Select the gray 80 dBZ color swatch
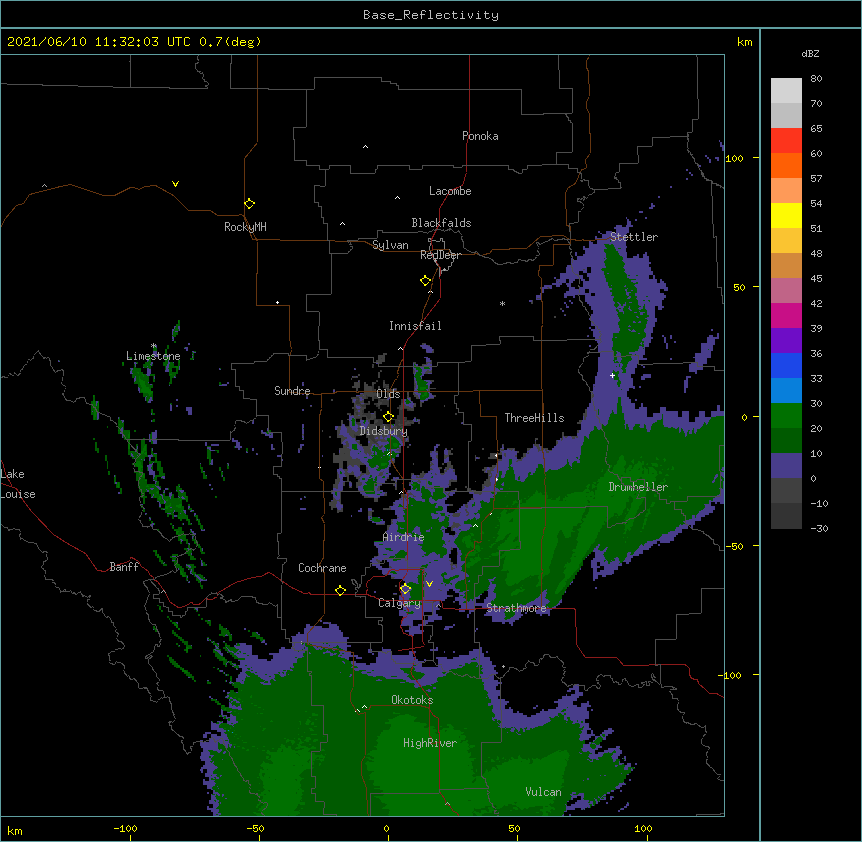The width and height of the screenshot is (862, 842). click(786, 91)
